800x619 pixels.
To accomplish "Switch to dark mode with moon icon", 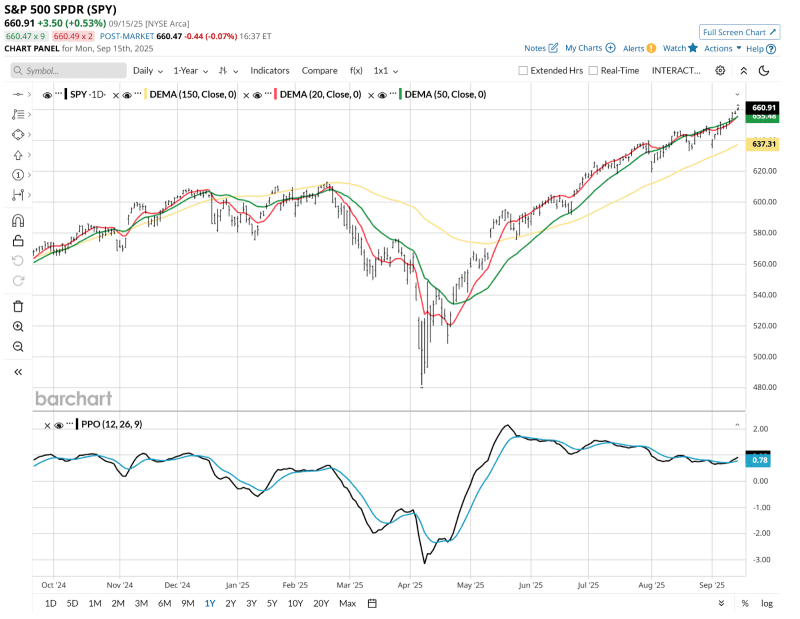I will coord(764,71).
